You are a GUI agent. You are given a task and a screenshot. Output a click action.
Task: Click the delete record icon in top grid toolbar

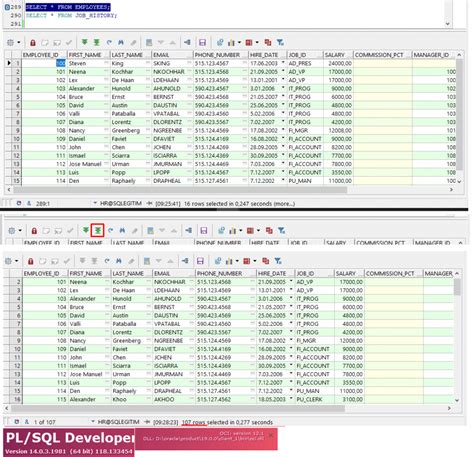[x=57, y=43]
